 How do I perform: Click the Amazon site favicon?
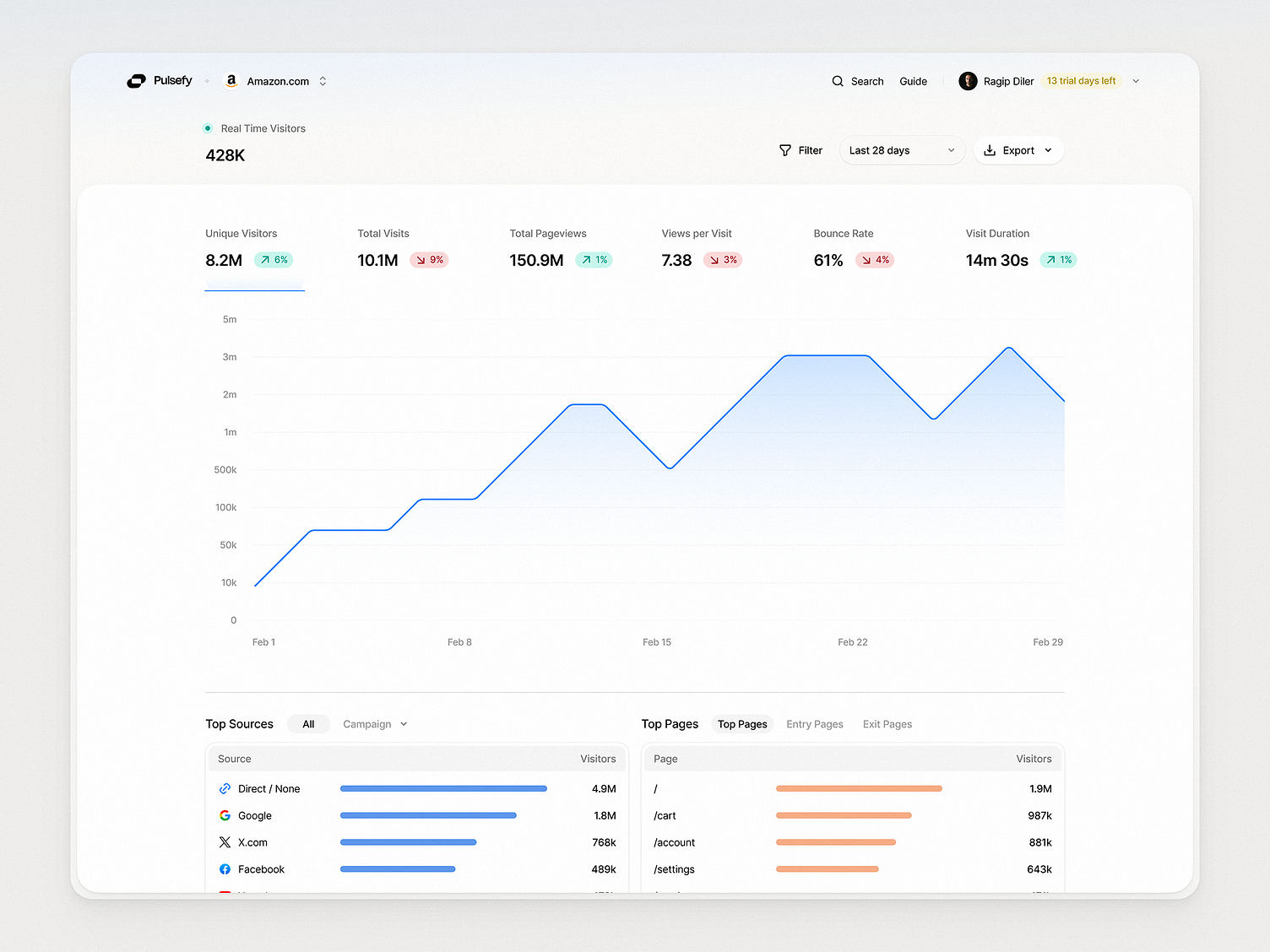[231, 81]
